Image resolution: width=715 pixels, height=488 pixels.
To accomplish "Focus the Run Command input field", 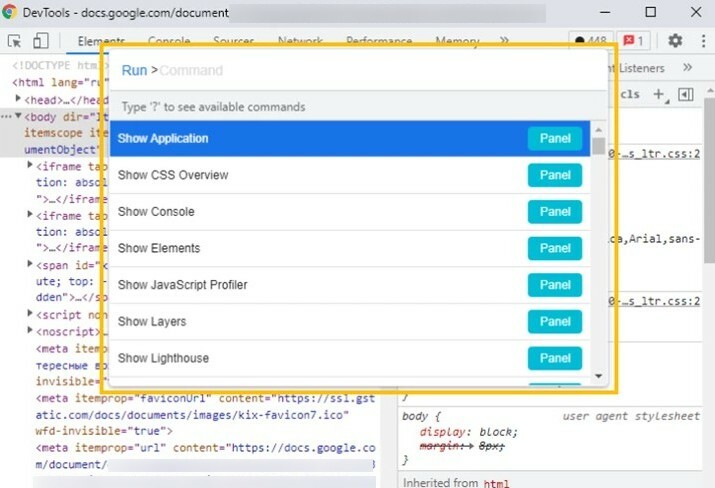I will pos(359,70).
